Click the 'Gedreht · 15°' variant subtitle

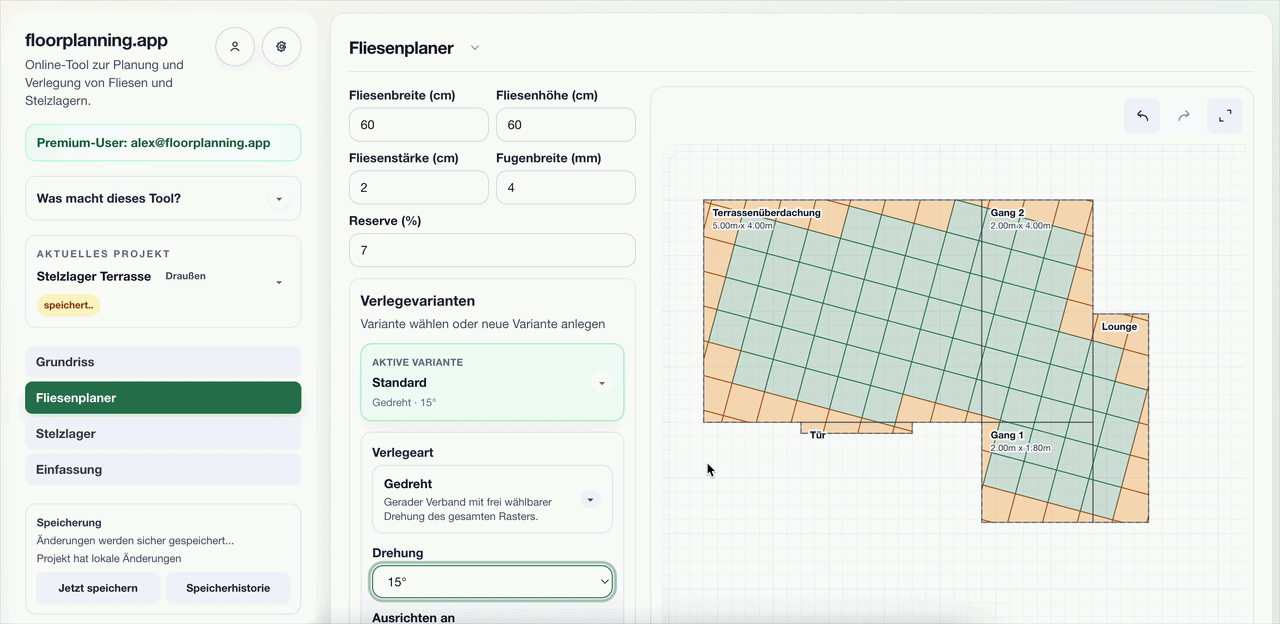(x=404, y=403)
